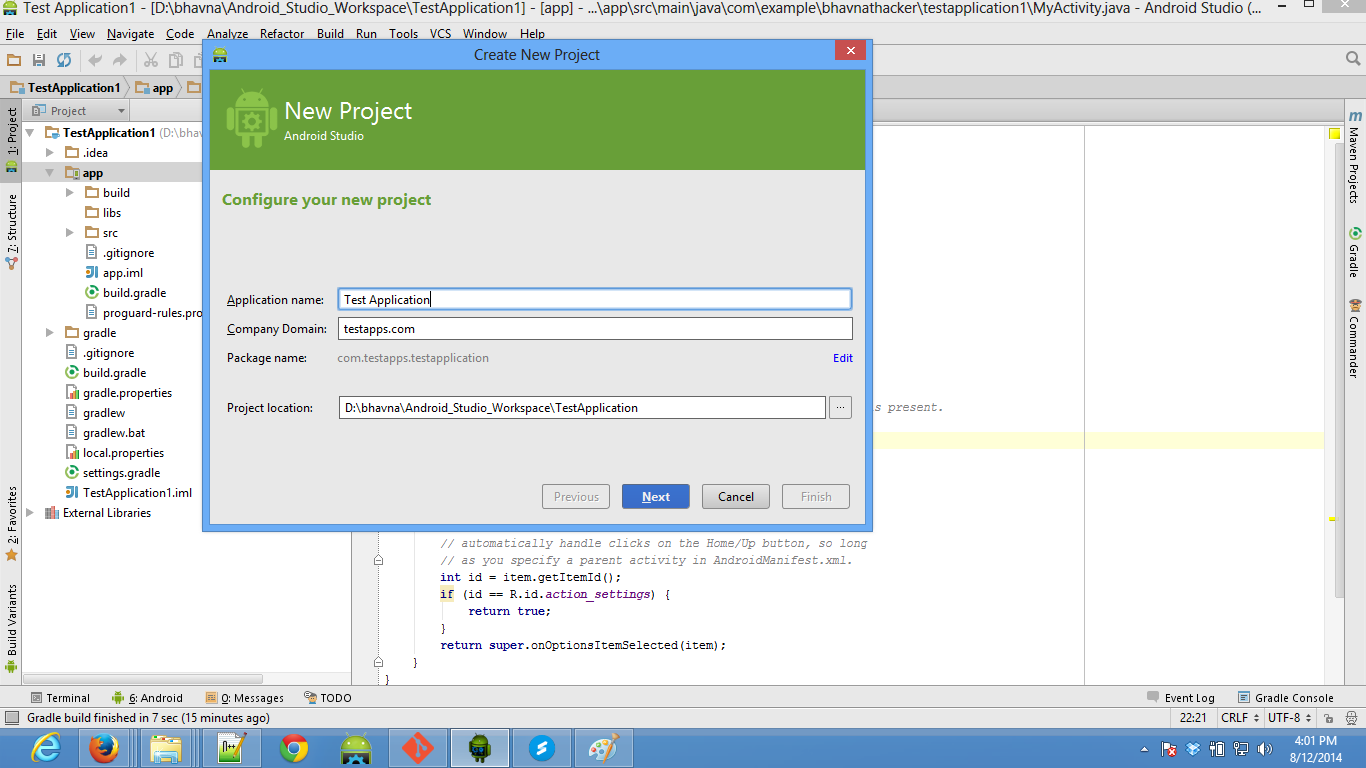Image resolution: width=1366 pixels, height=768 pixels.
Task: Click the Company Domain input field
Action: (x=595, y=328)
